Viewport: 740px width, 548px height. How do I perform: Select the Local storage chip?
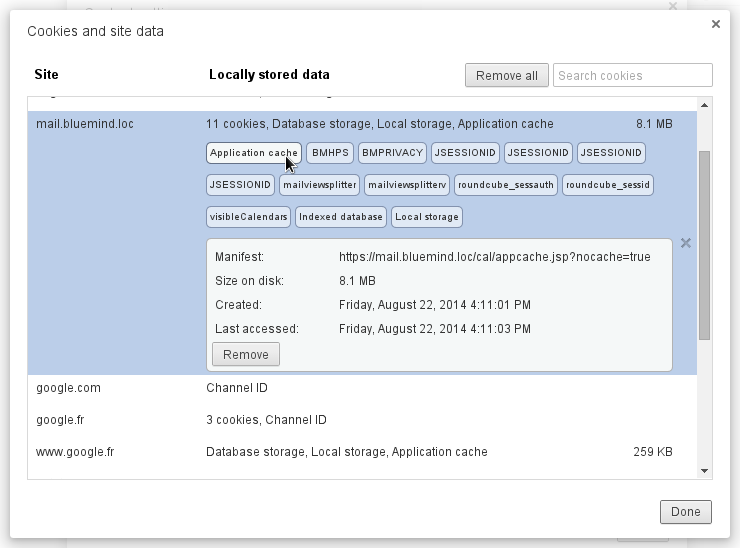pos(427,217)
